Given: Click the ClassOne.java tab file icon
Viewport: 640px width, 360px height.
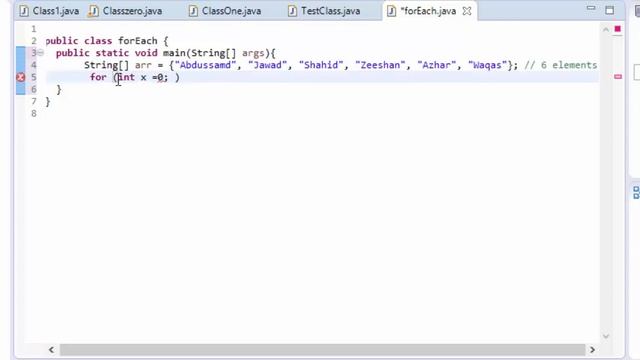Looking at the screenshot, I should pyautogui.click(x=193, y=11).
